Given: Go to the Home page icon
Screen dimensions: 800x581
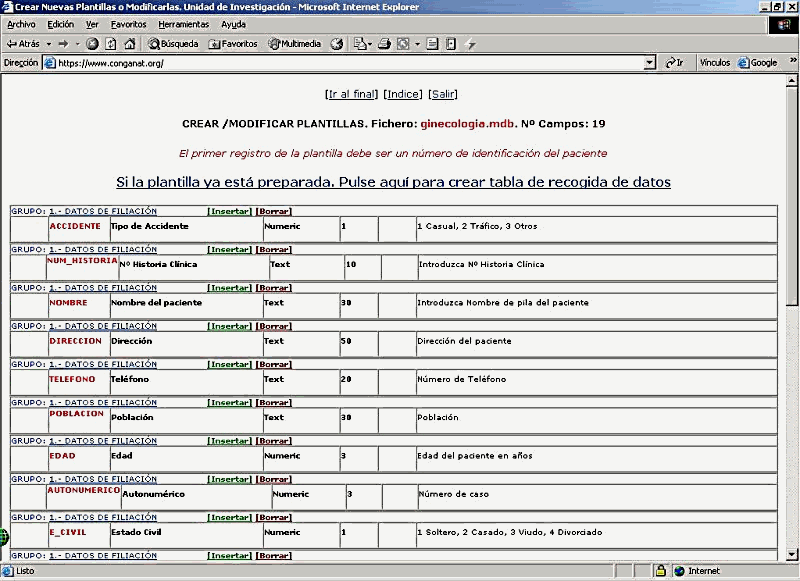Looking at the screenshot, I should pyautogui.click(x=128, y=44).
